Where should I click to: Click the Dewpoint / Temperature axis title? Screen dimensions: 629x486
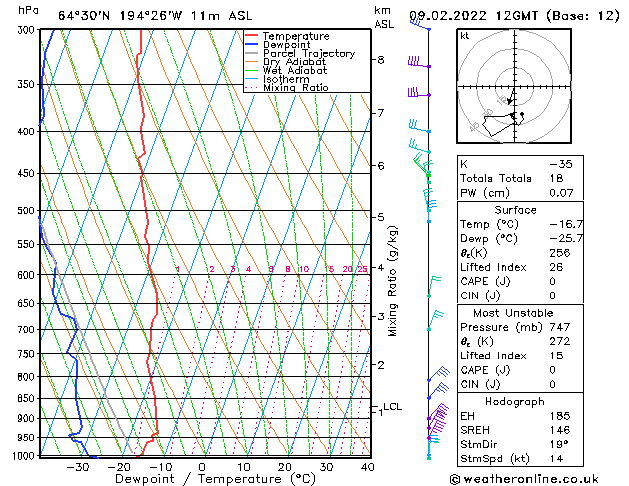[x=215, y=479]
